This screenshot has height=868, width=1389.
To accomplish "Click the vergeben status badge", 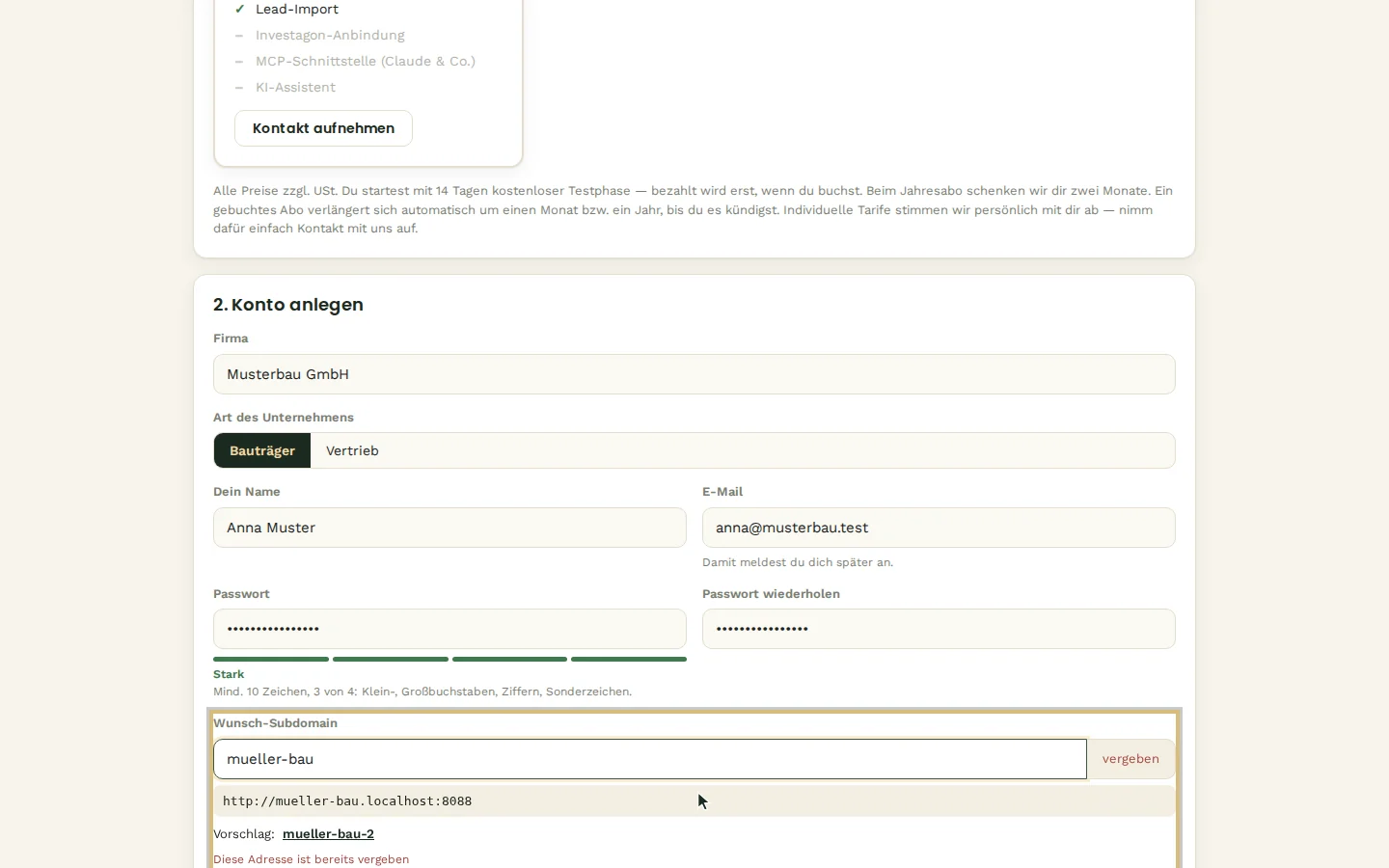I will tap(1130, 759).
